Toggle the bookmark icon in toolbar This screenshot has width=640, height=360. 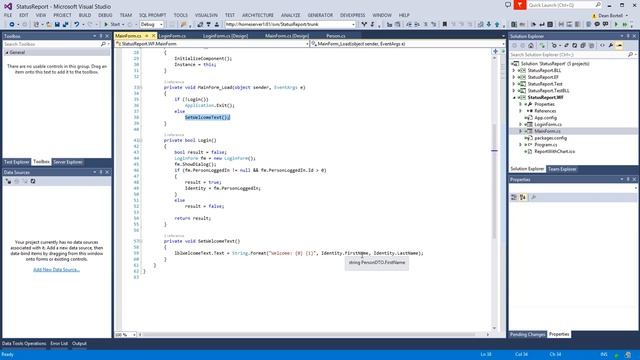click(x=444, y=24)
